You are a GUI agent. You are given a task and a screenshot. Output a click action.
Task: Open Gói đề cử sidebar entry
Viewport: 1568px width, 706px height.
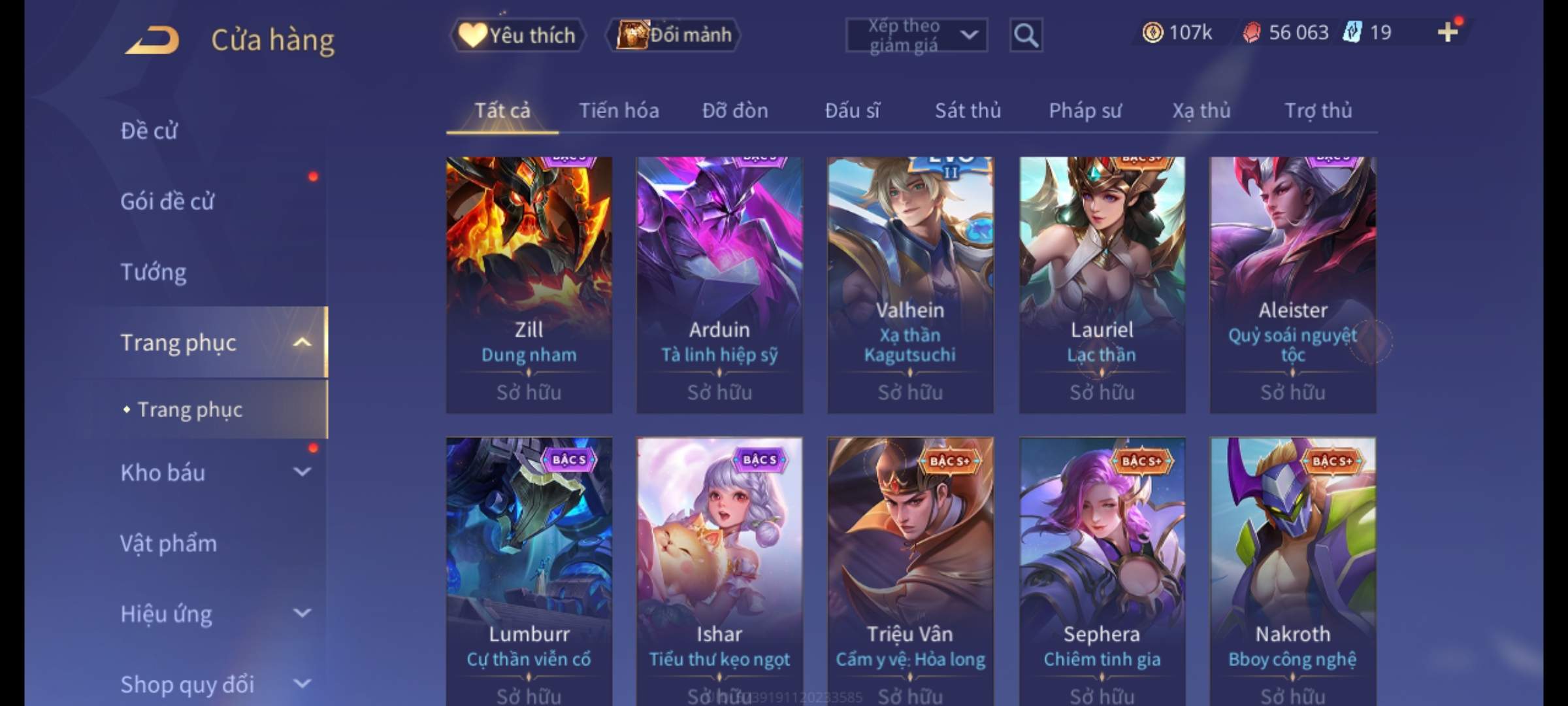167,201
